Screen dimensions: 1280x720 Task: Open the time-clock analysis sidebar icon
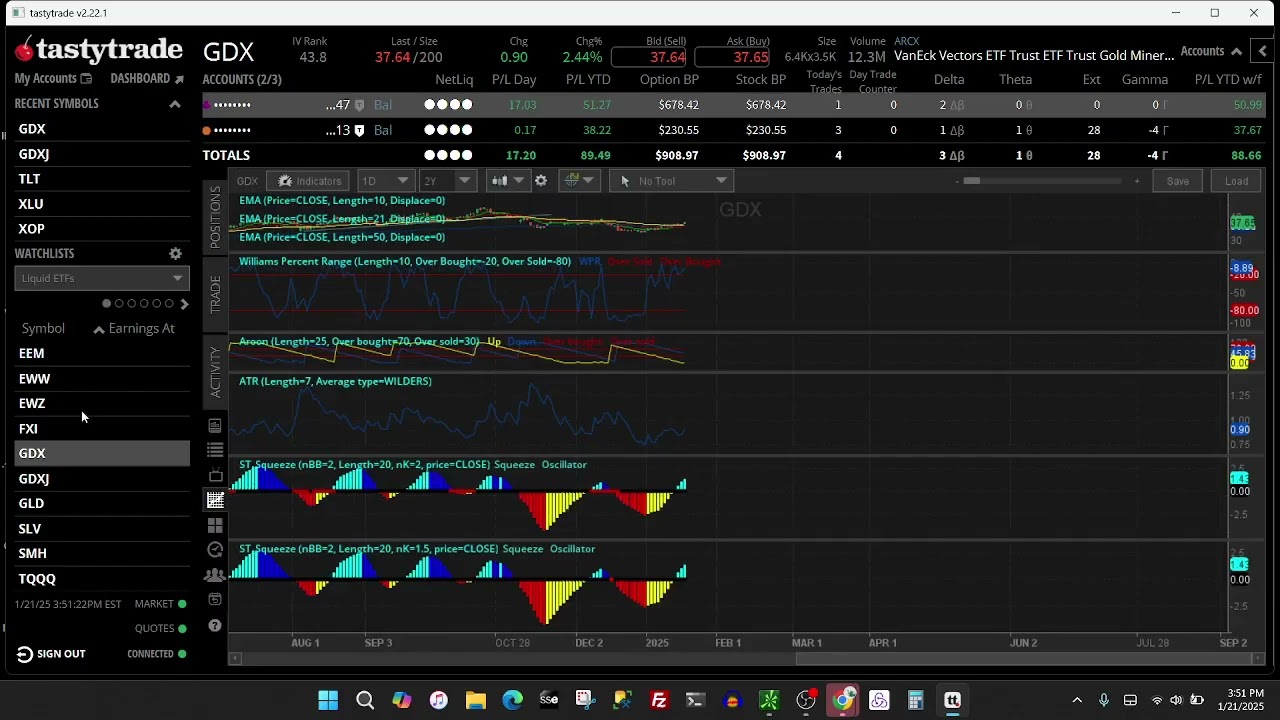point(215,550)
